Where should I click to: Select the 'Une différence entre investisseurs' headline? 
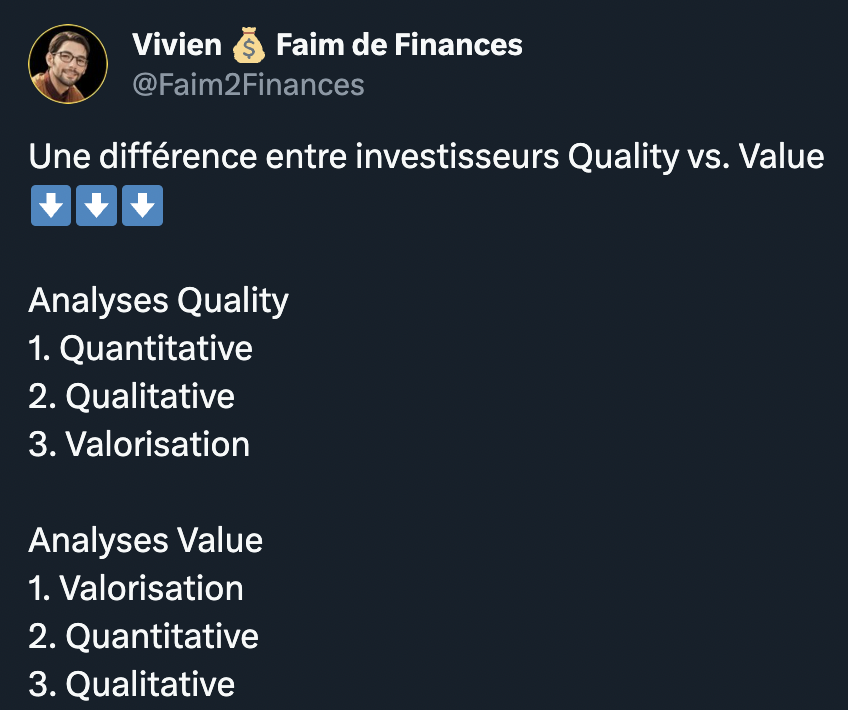pyautogui.click(x=294, y=157)
